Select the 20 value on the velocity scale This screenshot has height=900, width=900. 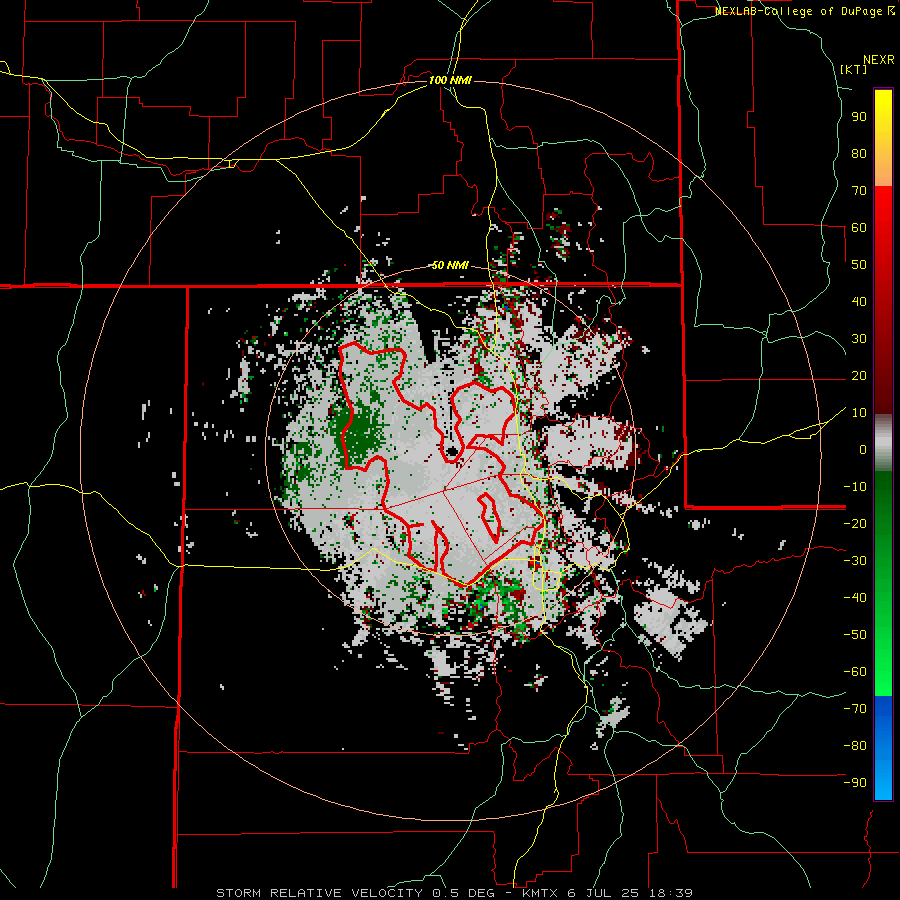(x=859, y=375)
